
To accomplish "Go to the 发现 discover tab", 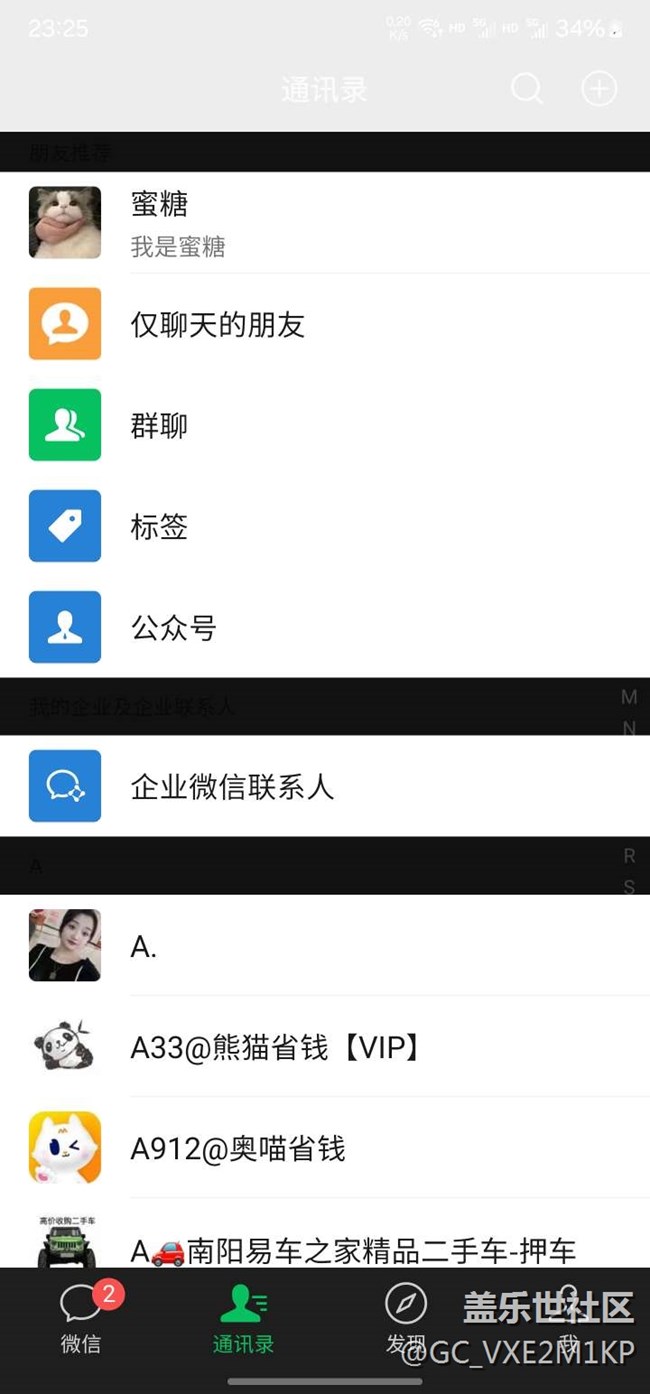I will [406, 1319].
